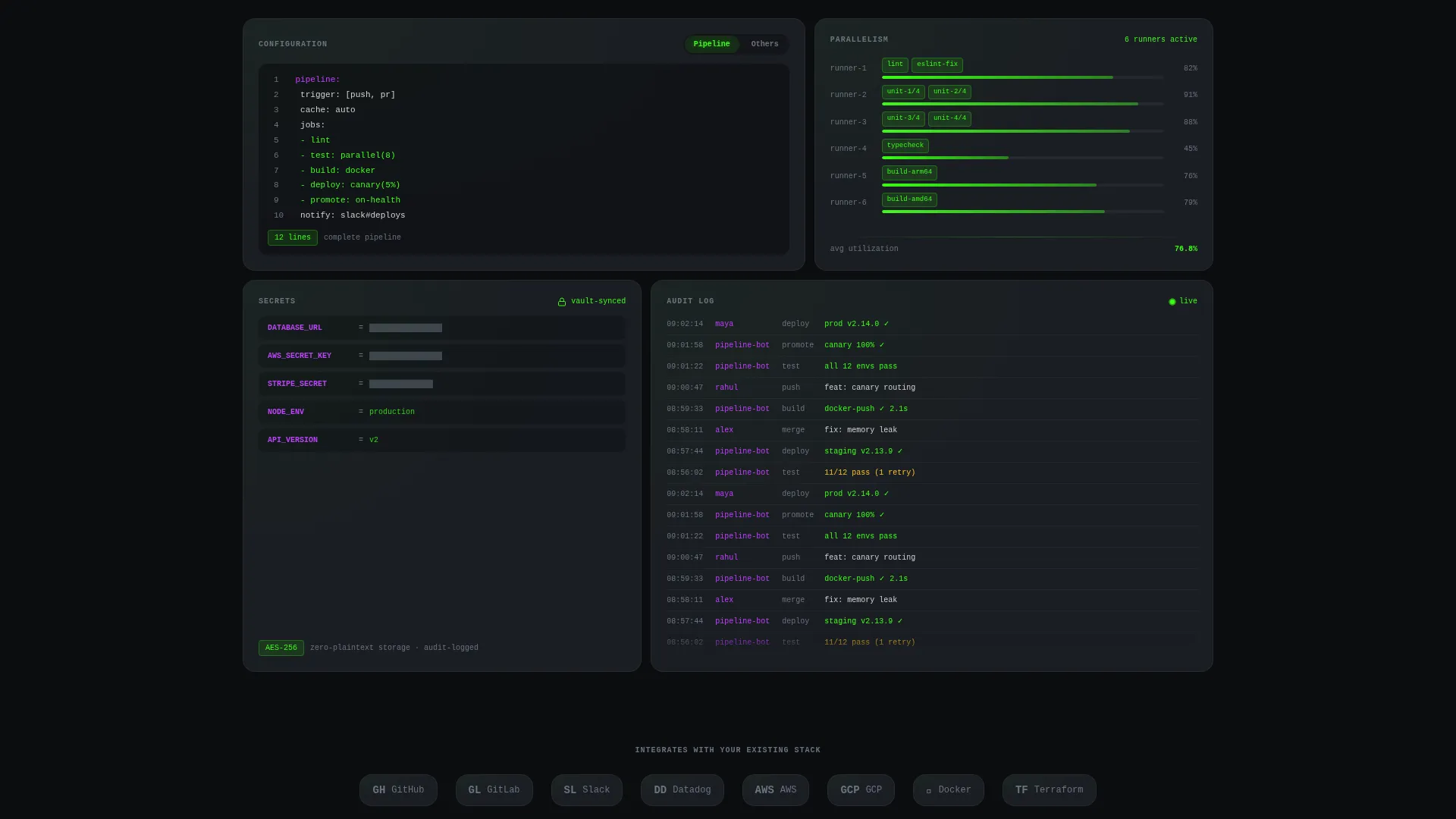Click 'INTEGRATES WITH YOUR EXISTING STACK' heading

tap(728, 750)
